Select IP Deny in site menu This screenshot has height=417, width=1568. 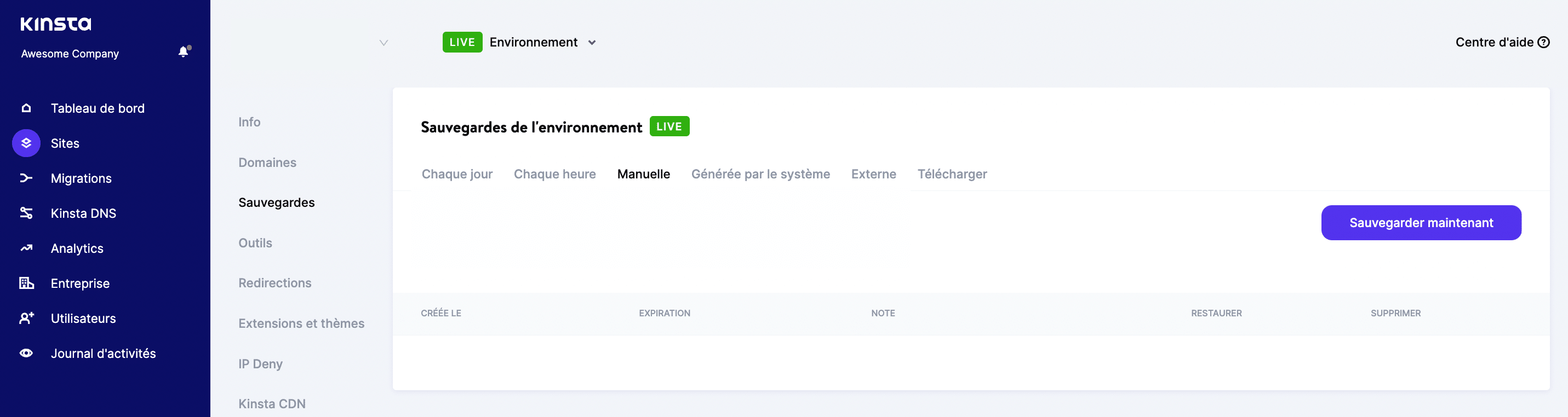260,363
